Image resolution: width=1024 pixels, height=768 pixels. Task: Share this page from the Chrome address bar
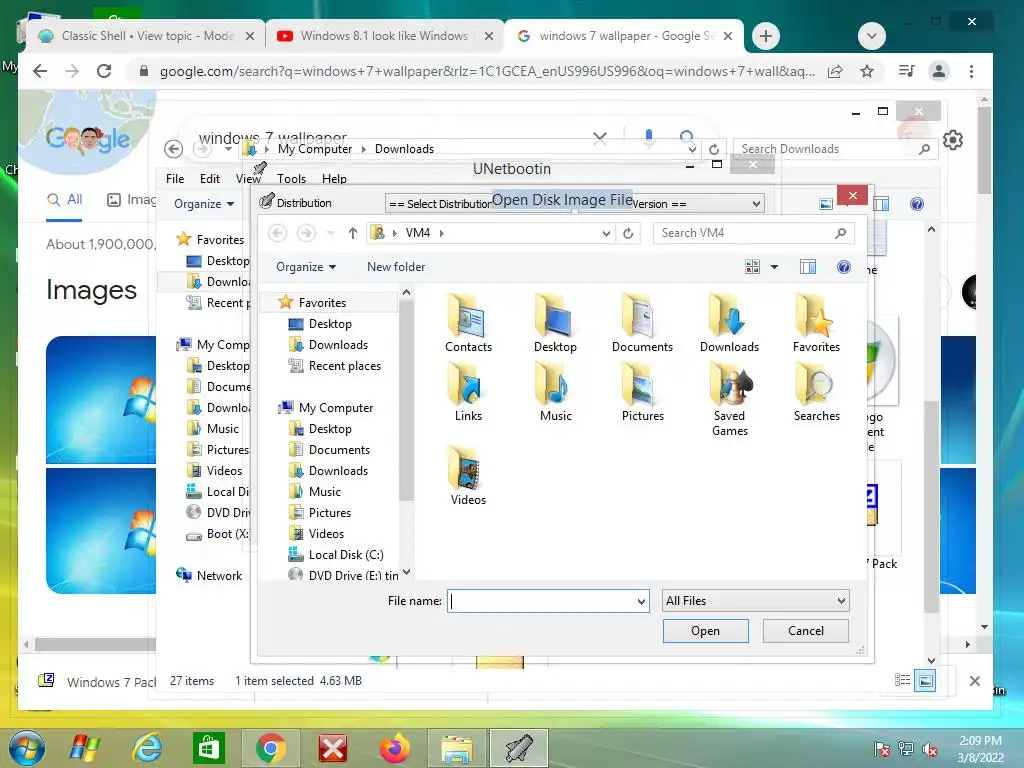tap(835, 71)
